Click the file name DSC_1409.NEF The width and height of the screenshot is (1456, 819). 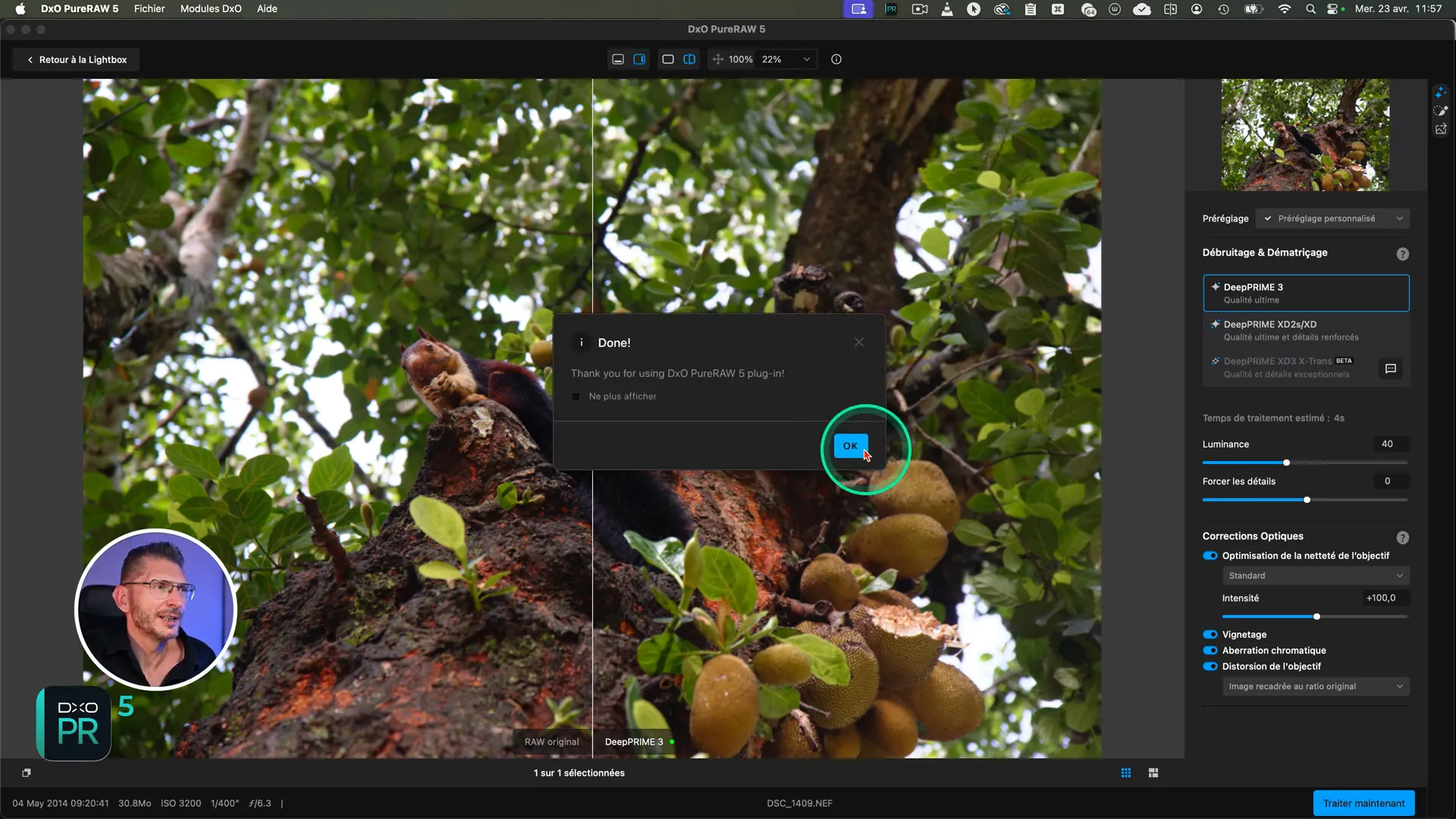pyautogui.click(x=799, y=803)
